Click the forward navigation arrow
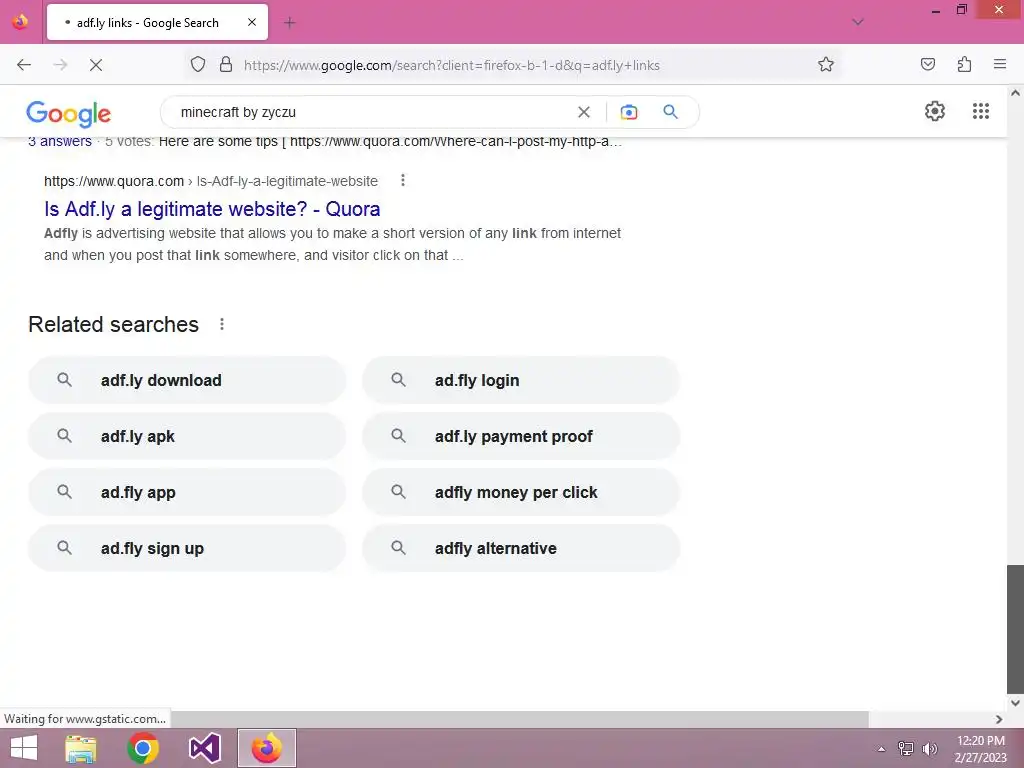The image size is (1024, 768). pyautogui.click(x=60, y=65)
